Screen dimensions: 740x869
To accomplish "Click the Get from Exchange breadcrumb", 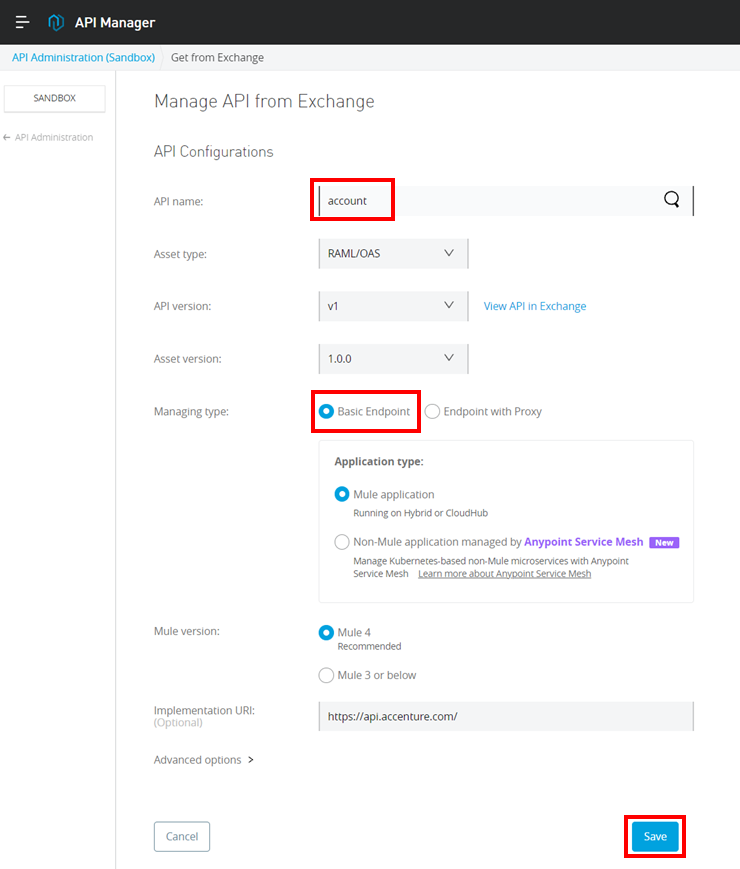I will [217, 58].
